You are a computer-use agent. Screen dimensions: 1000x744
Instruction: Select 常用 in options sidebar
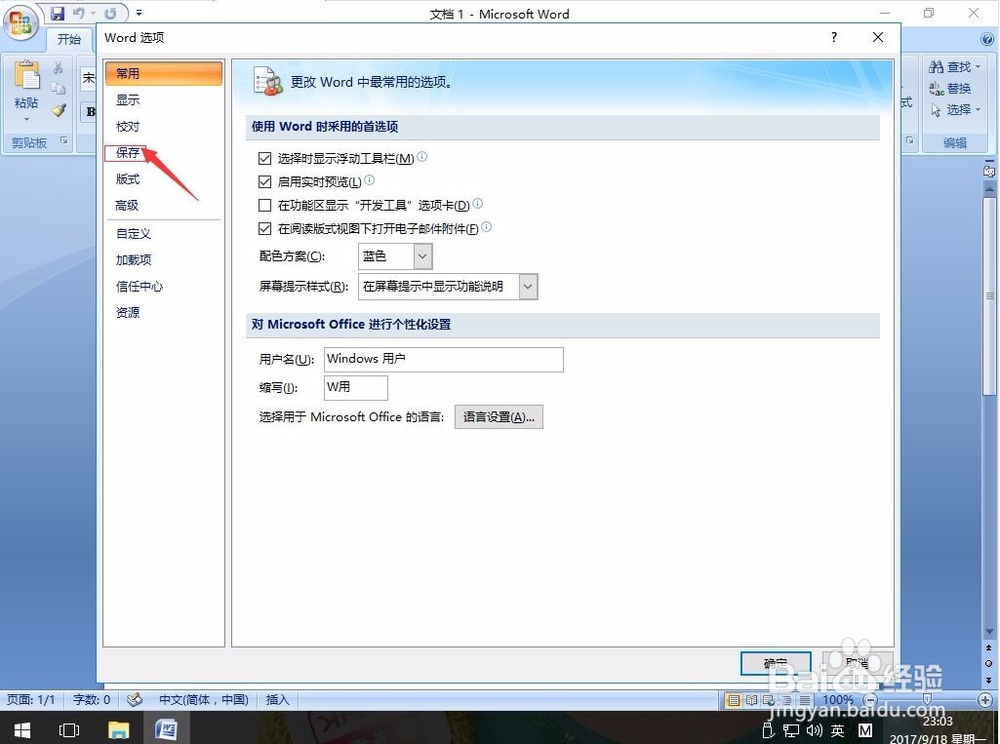click(x=163, y=73)
